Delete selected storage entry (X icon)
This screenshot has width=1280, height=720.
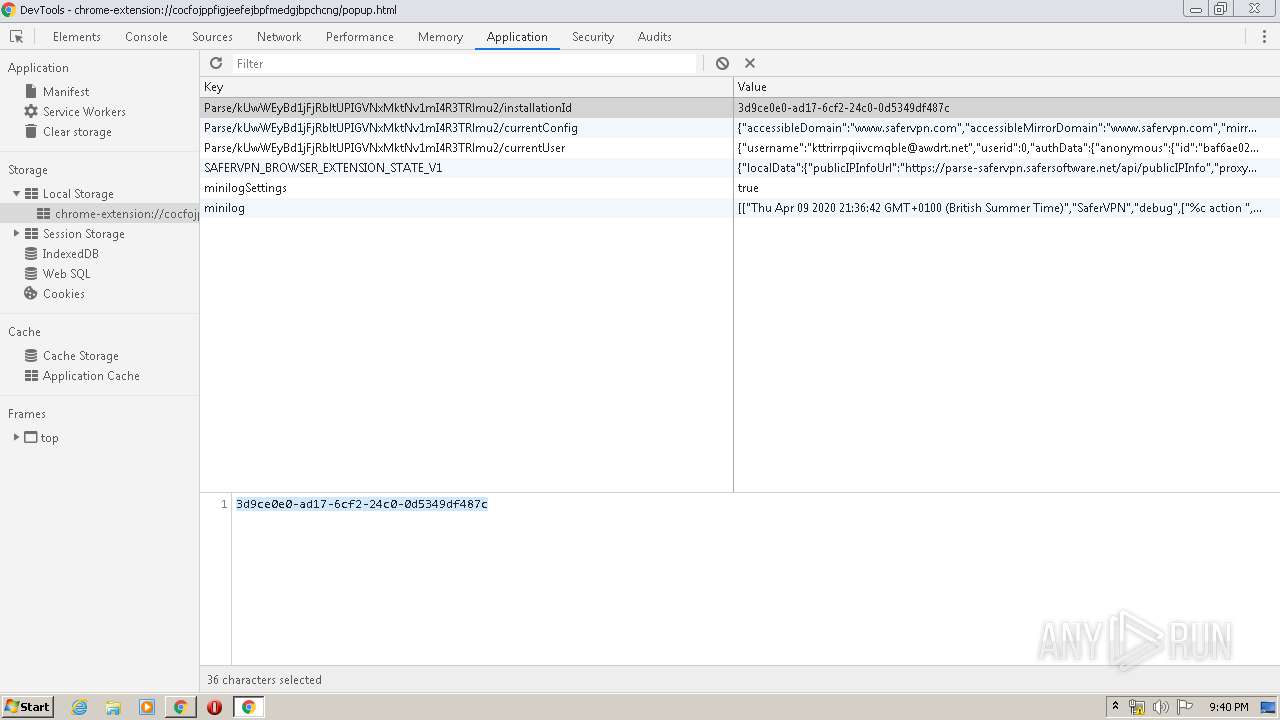(x=750, y=63)
